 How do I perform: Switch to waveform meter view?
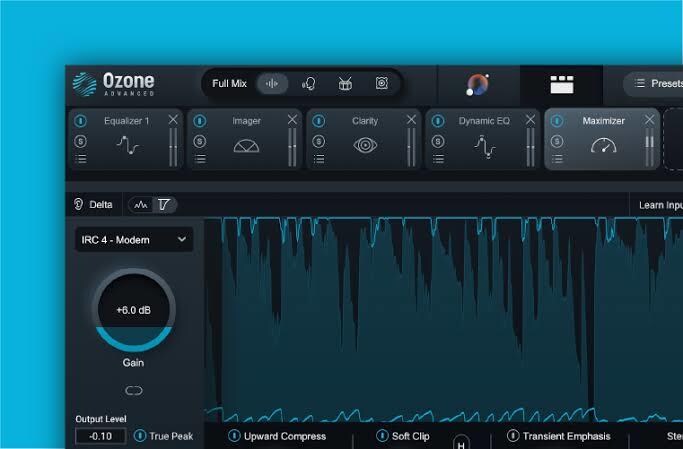point(141,205)
